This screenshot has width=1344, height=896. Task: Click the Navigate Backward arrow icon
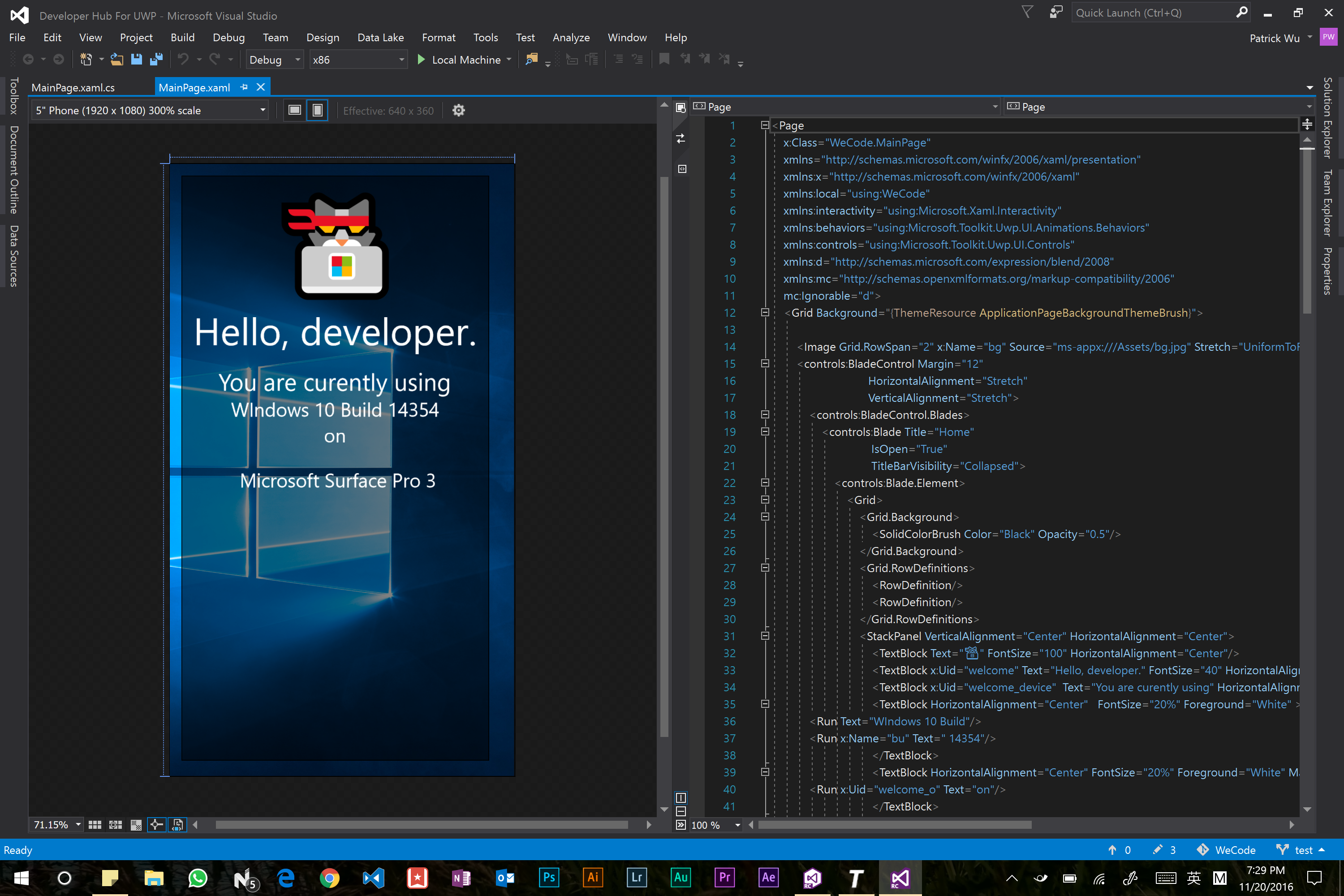[x=28, y=60]
